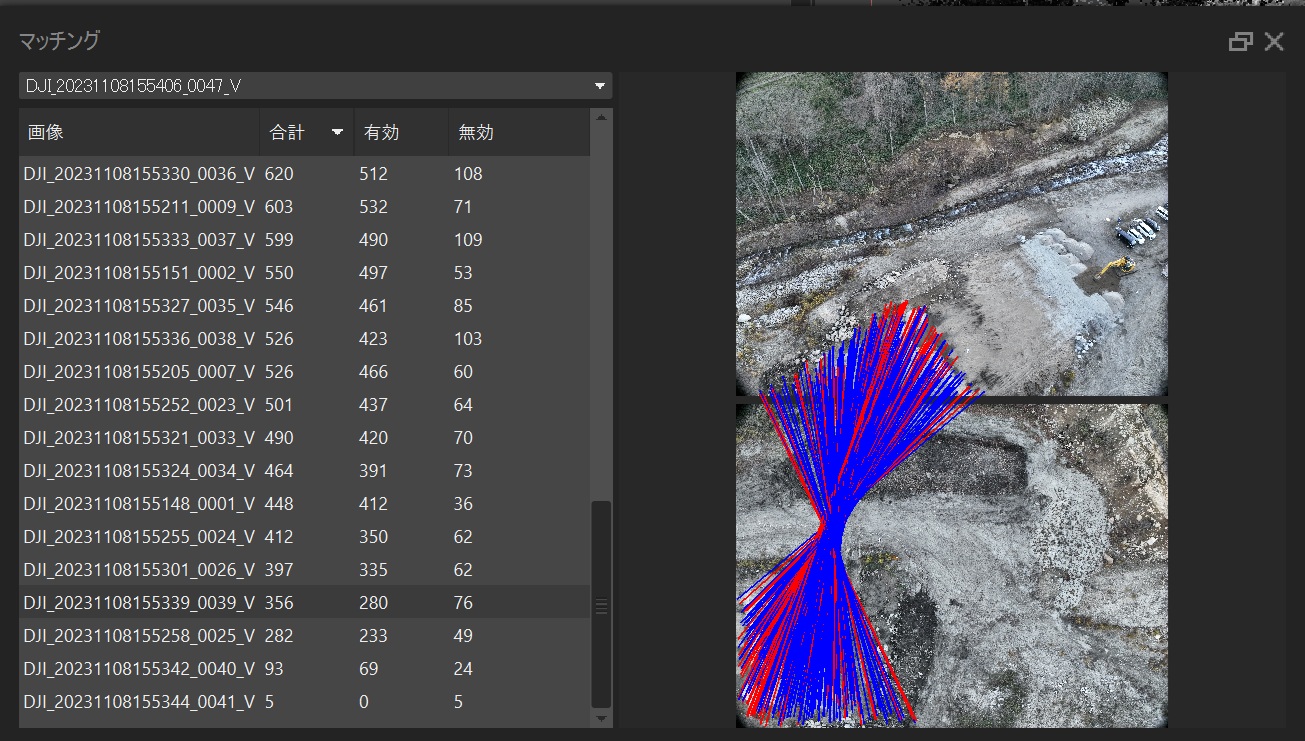Sort by the 無効 column header
Screen dimensions: 1305x741
coord(515,132)
